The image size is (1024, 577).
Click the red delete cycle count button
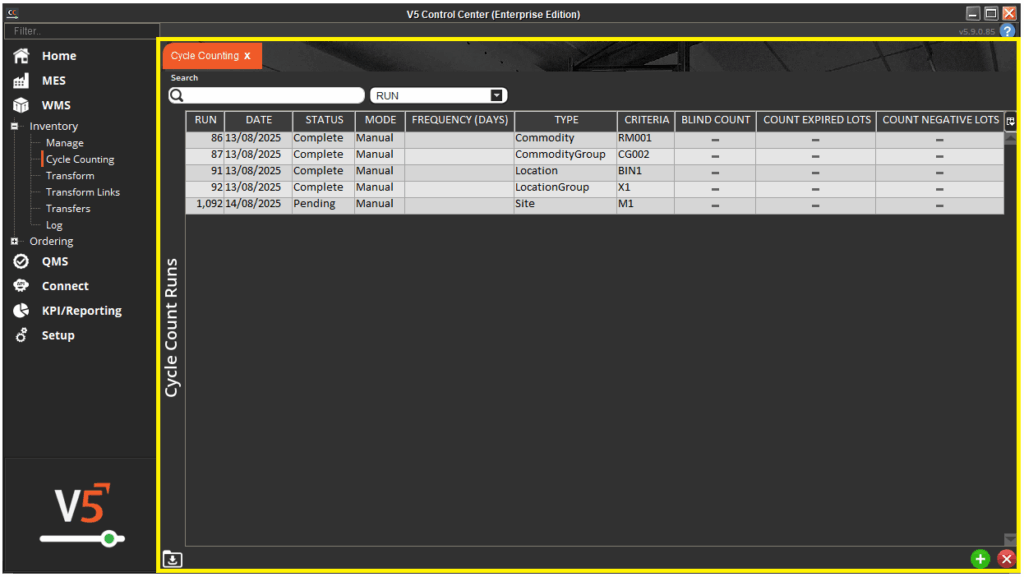[1006, 559]
